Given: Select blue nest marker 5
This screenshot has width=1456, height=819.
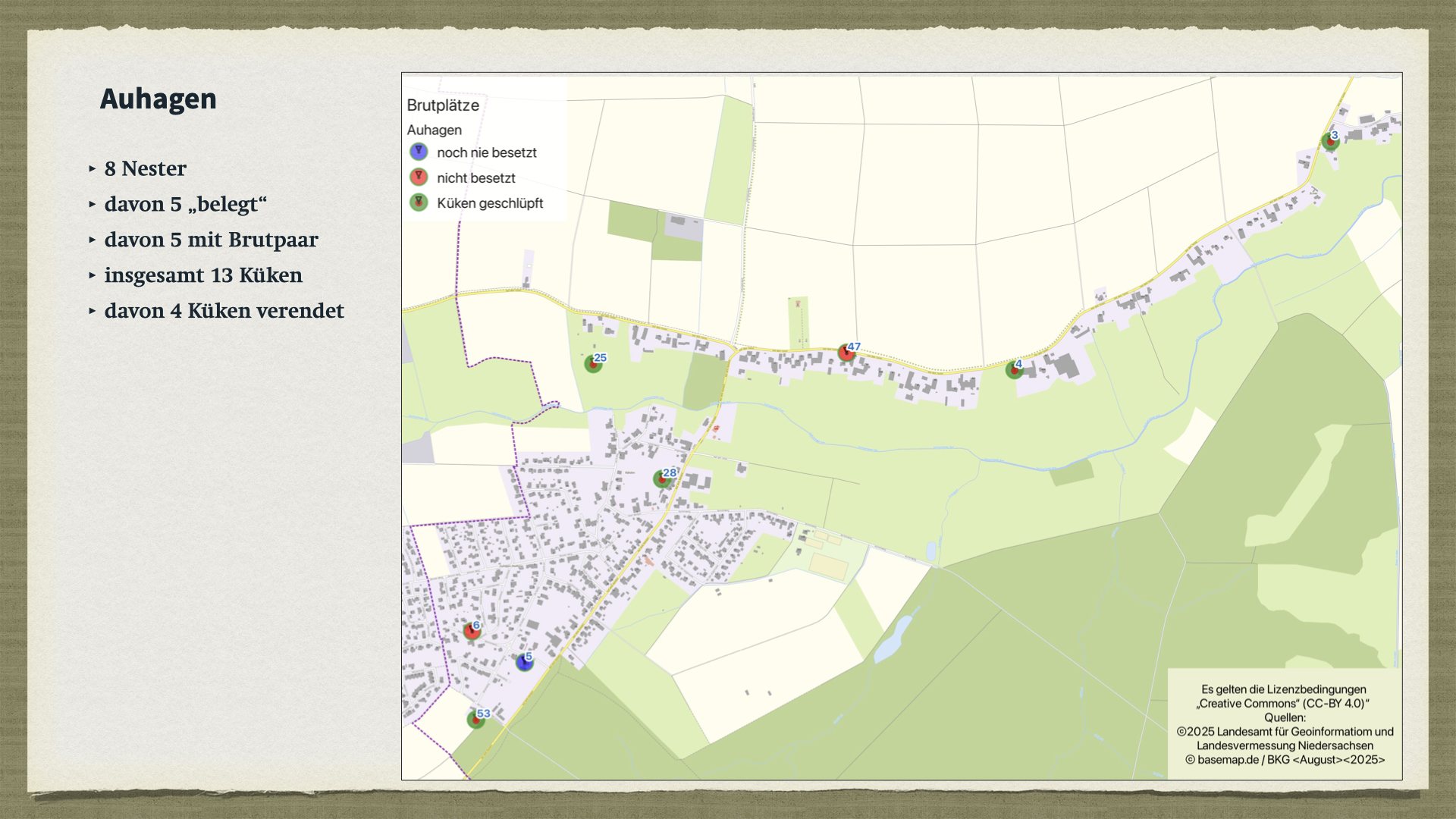Looking at the screenshot, I should 524,662.
